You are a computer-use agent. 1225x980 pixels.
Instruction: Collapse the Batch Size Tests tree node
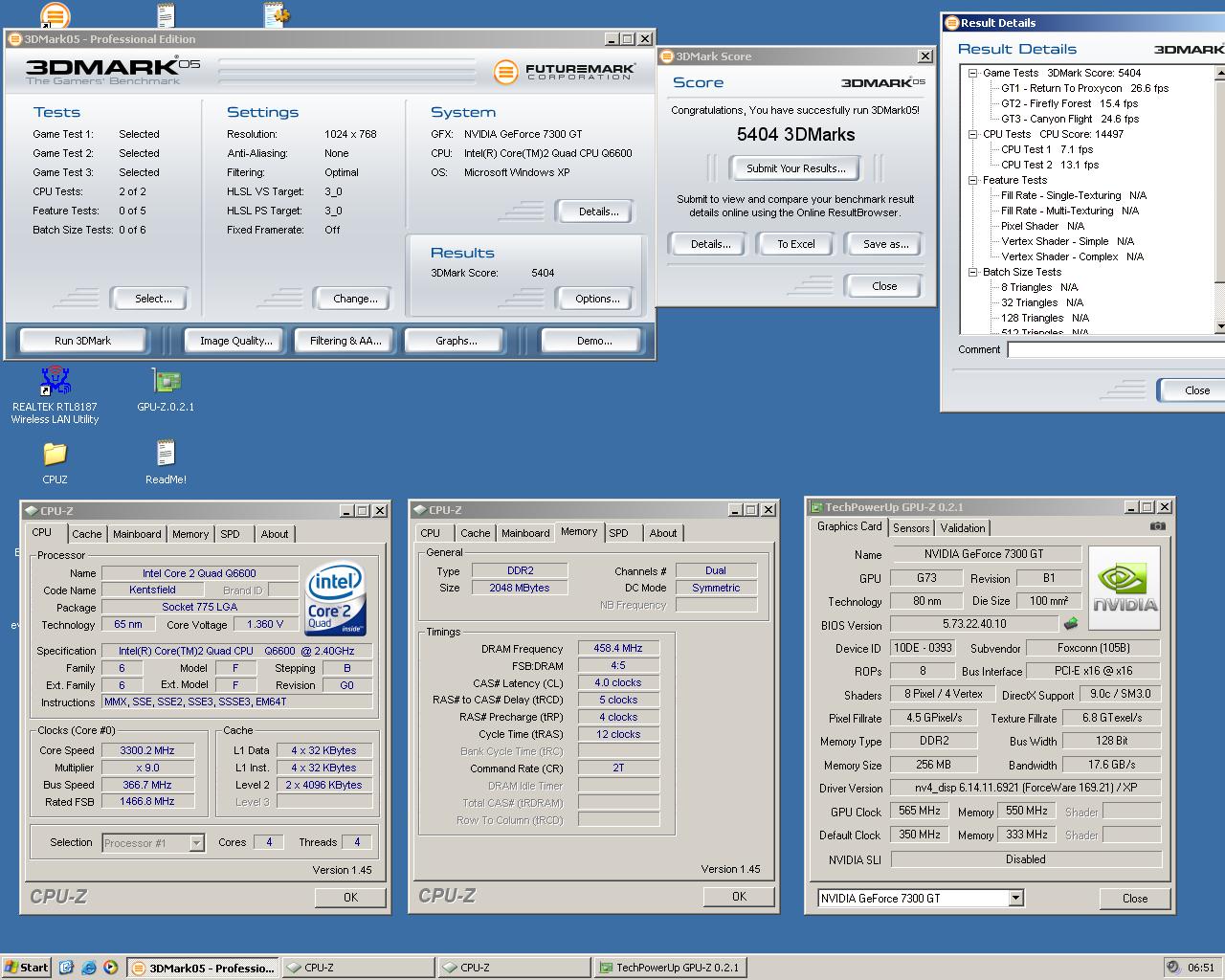pyautogui.click(x=972, y=272)
